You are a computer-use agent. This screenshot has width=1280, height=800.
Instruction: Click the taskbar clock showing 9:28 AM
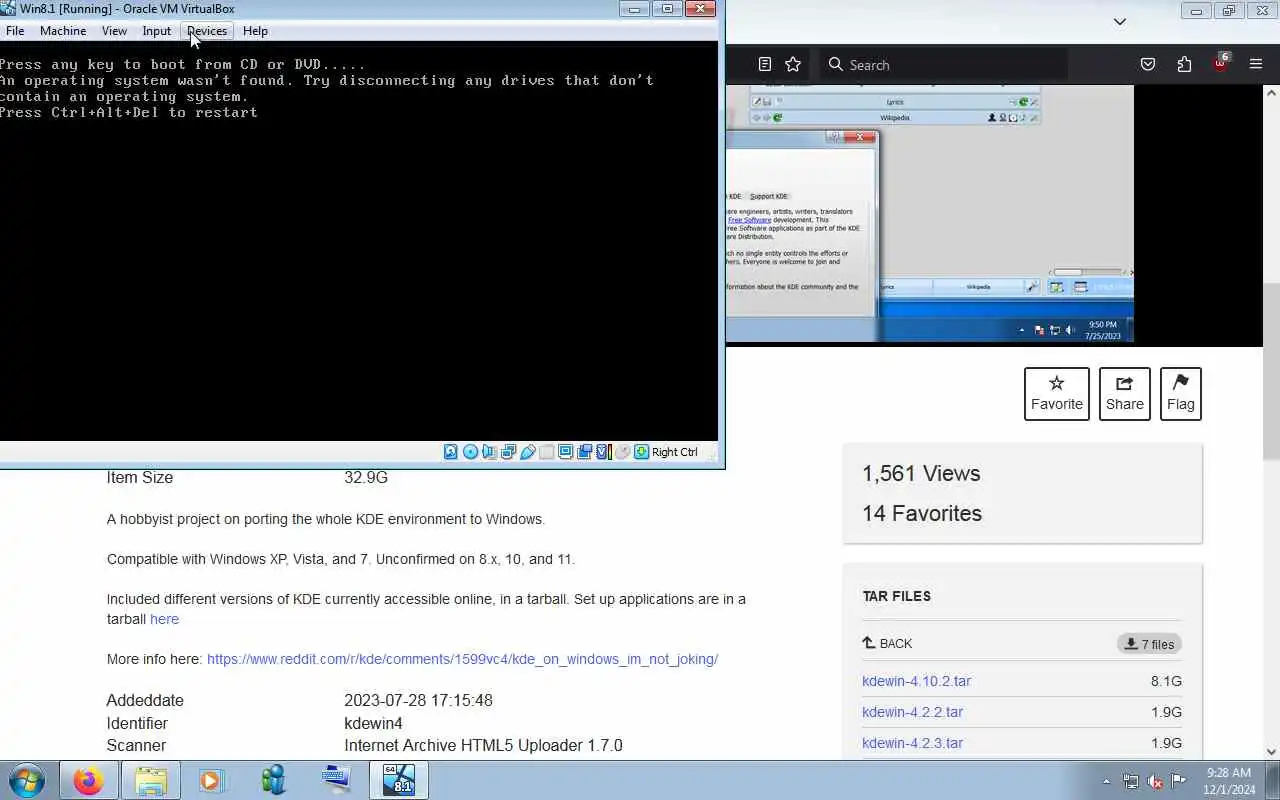(x=1229, y=781)
